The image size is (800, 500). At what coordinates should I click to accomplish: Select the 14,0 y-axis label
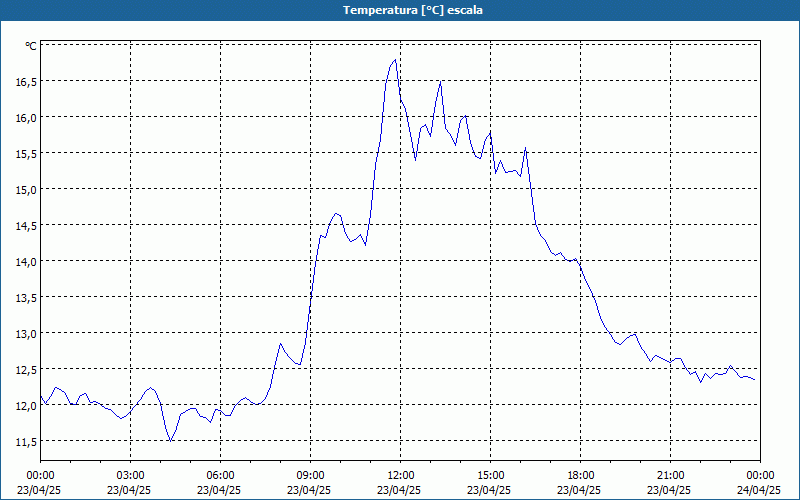[26, 262]
